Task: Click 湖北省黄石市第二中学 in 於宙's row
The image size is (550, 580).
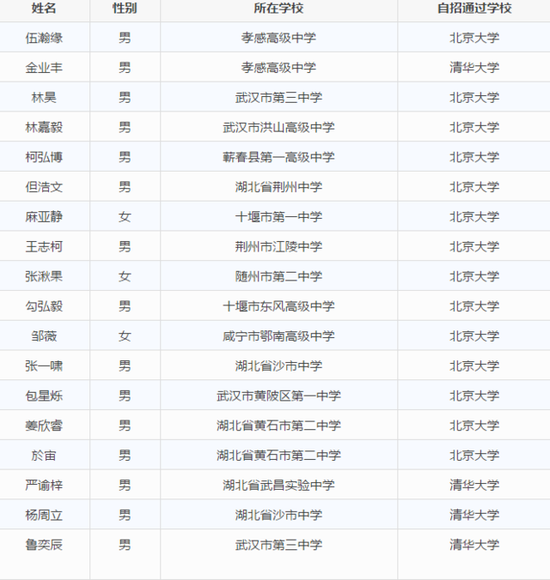Action: pyautogui.click(x=279, y=455)
